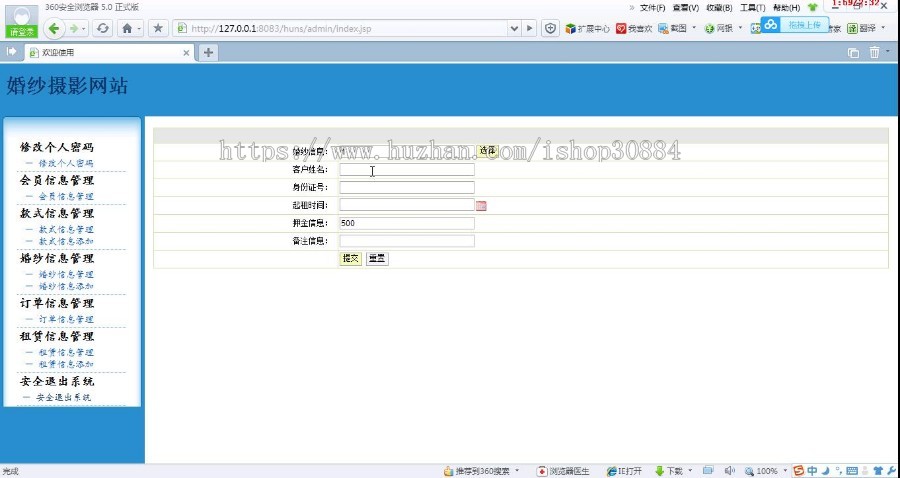Close the 欢迎使用 tab

tap(186, 53)
